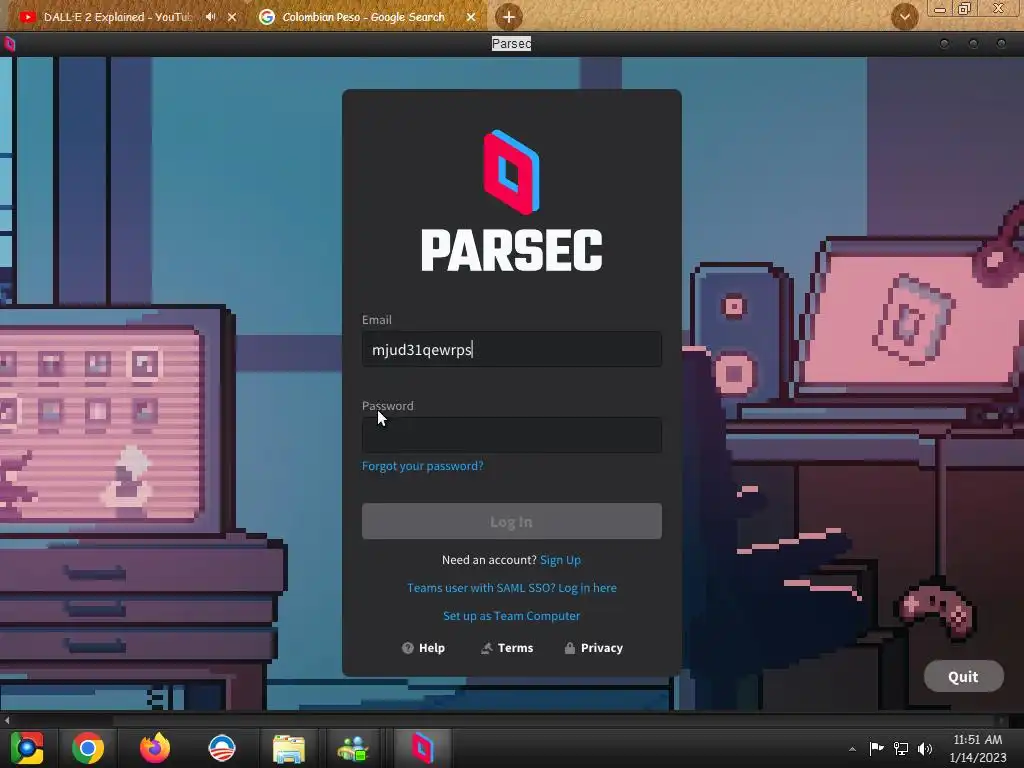Click the Log In button
The width and height of the screenshot is (1024, 768).
[x=511, y=521]
